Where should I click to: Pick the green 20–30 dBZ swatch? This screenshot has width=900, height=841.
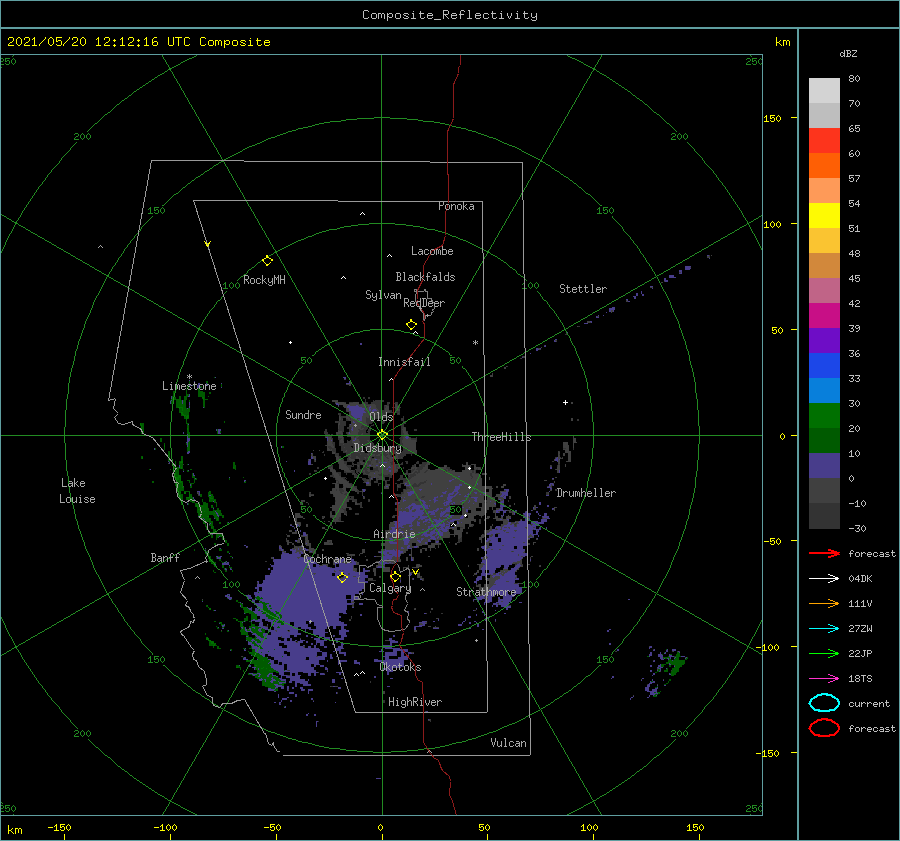coord(824,416)
